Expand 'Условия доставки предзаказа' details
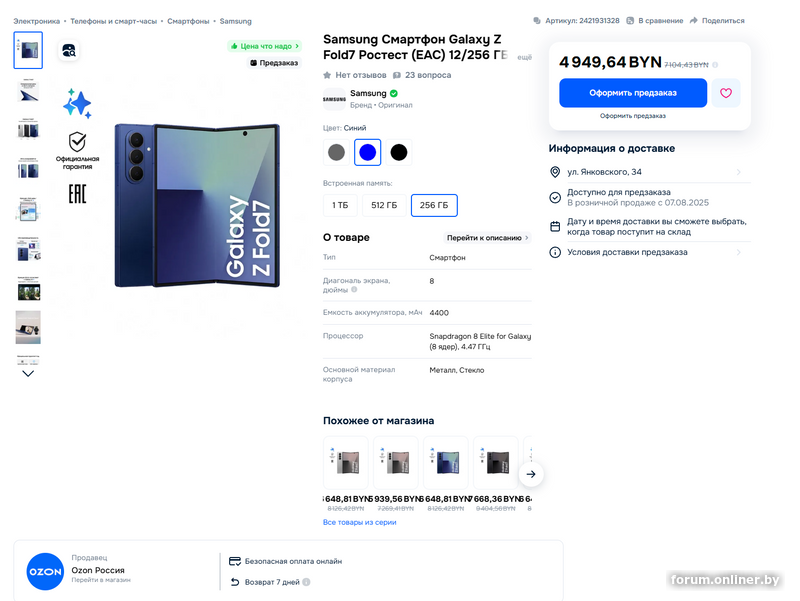Viewport: 800px width, 601px height. (x=738, y=252)
